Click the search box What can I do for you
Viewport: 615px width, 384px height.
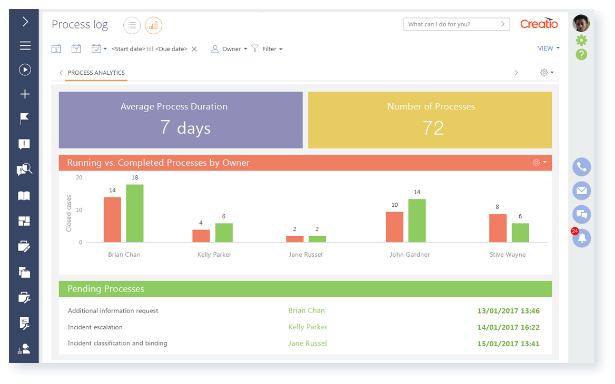tap(451, 24)
